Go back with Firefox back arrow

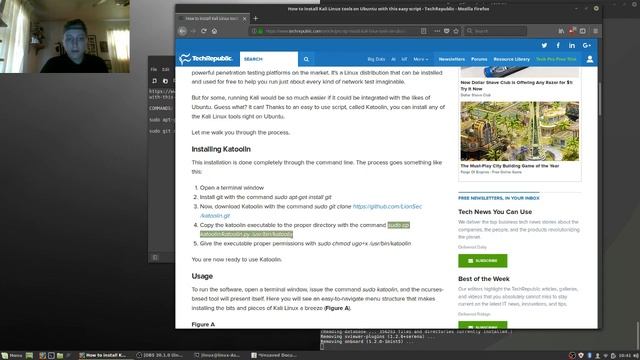[183, 31]
